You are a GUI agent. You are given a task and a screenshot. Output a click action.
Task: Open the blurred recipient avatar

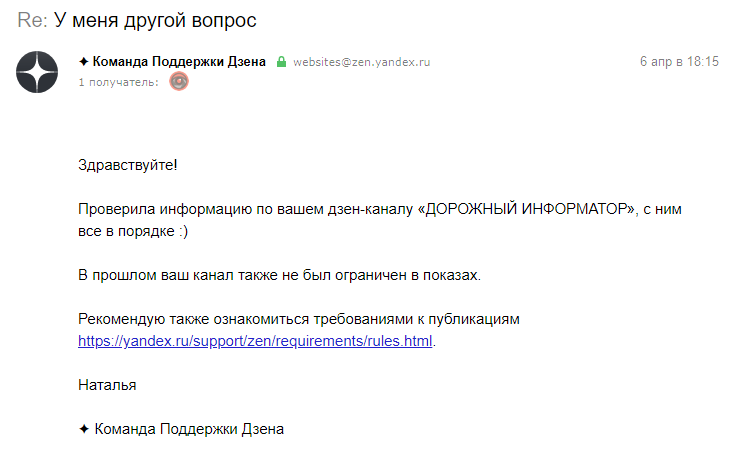pos(179,82)
